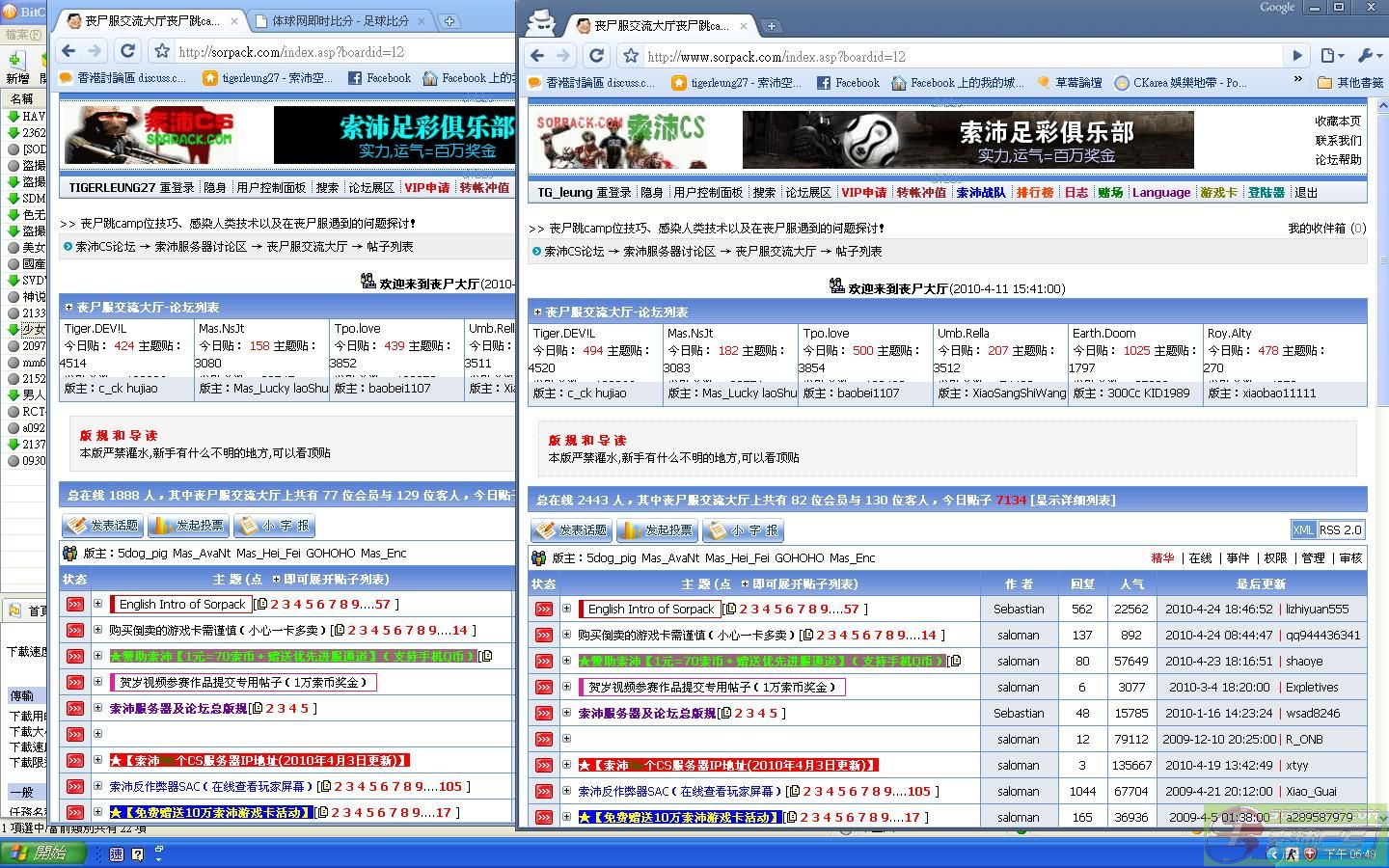Show the hidden bookmarks overflow chevron
1389x868 pixels.
(1297, 80)
